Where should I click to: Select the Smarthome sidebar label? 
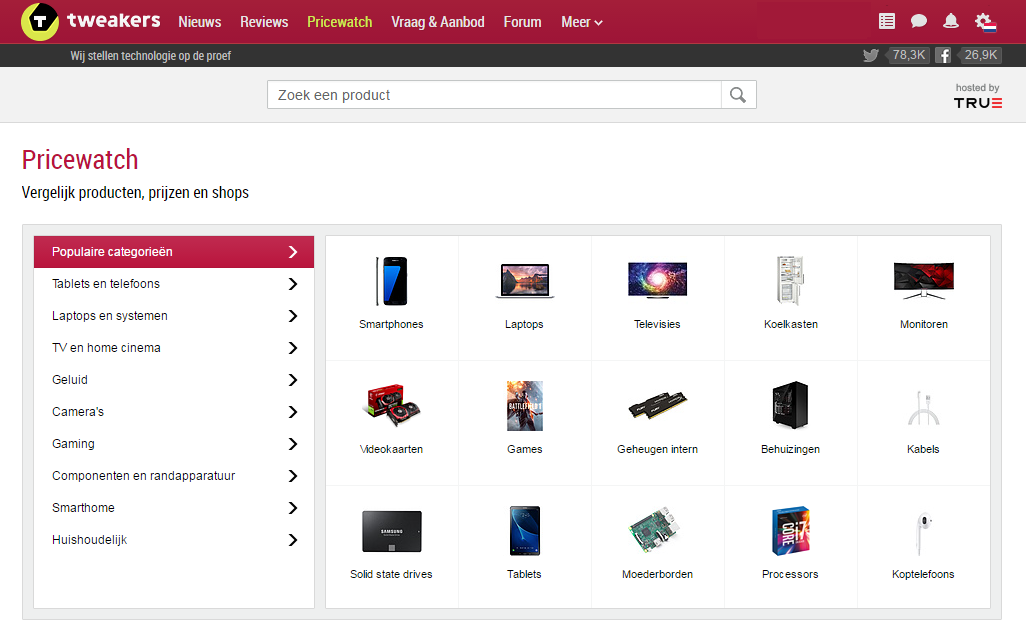(x=83, y=508)
